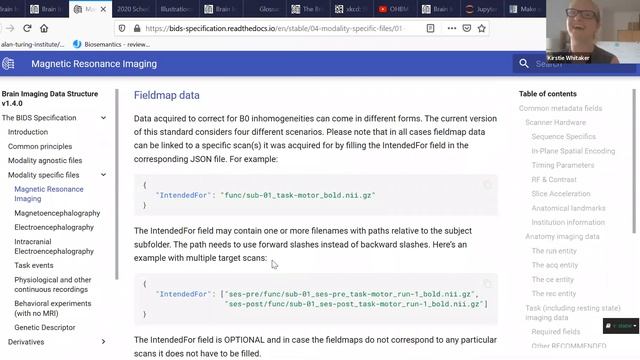Bookmark this page with the star icon
Viewport: 640px width, 360px height.
482,28
